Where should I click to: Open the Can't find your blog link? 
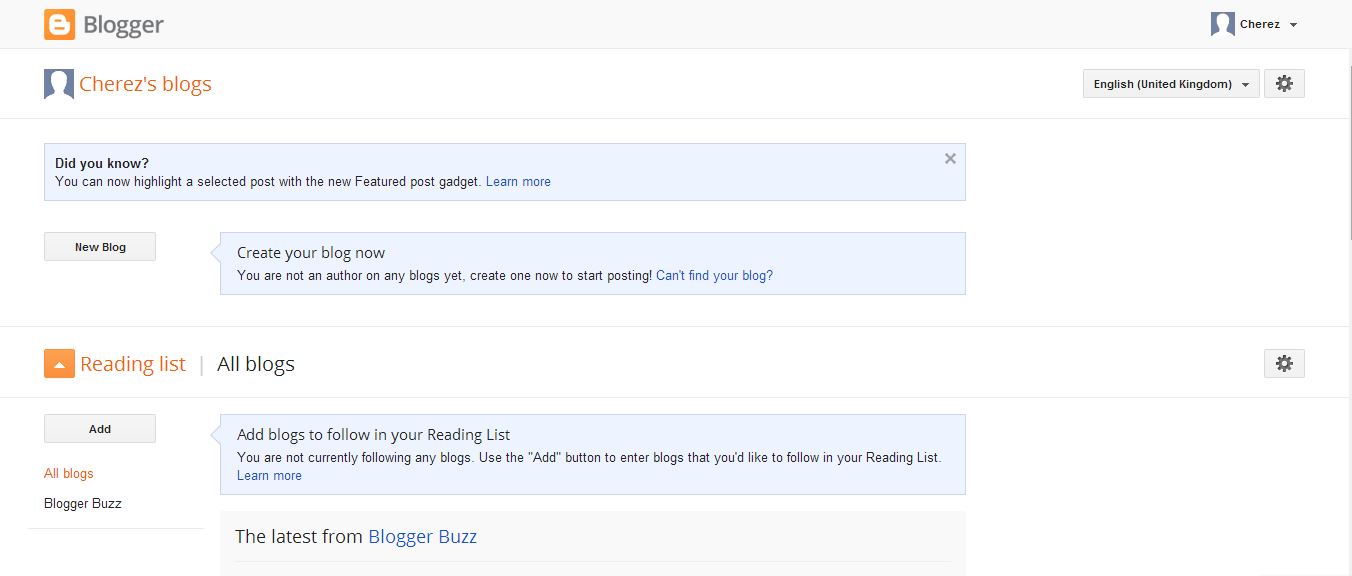[x=714, y=275]
